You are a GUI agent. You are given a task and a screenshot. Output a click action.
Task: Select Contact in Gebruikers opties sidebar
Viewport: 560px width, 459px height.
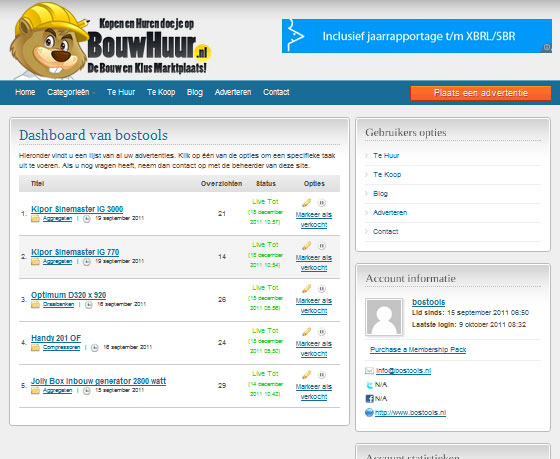386,231
